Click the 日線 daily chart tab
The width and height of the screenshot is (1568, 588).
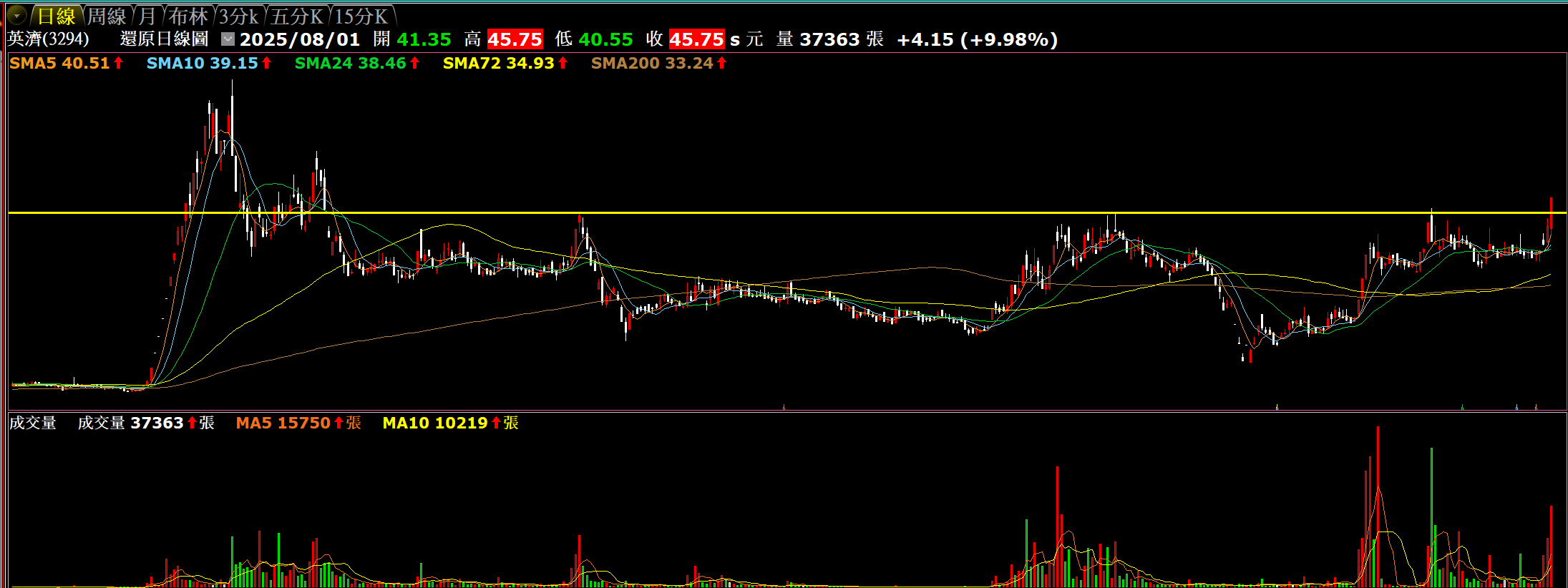tap(56, 16)
